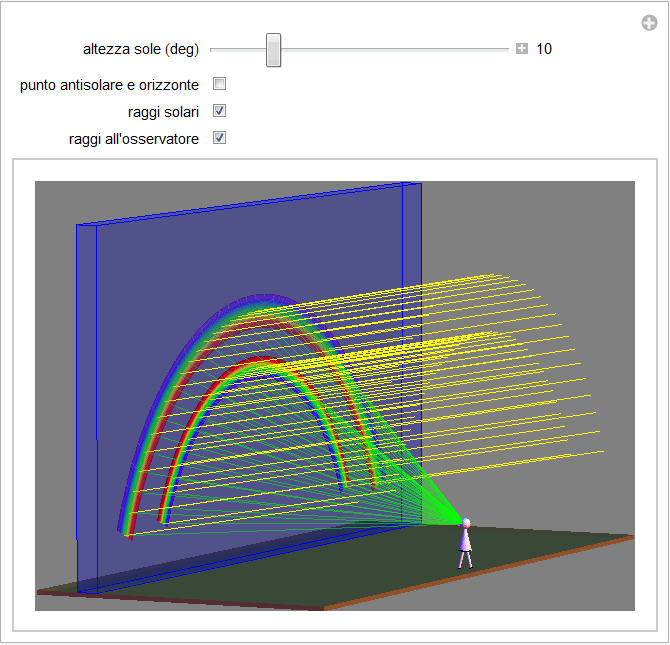Click the observer figure in the 3D scene
The image size is (670, 645).
(x=465, y=544)
